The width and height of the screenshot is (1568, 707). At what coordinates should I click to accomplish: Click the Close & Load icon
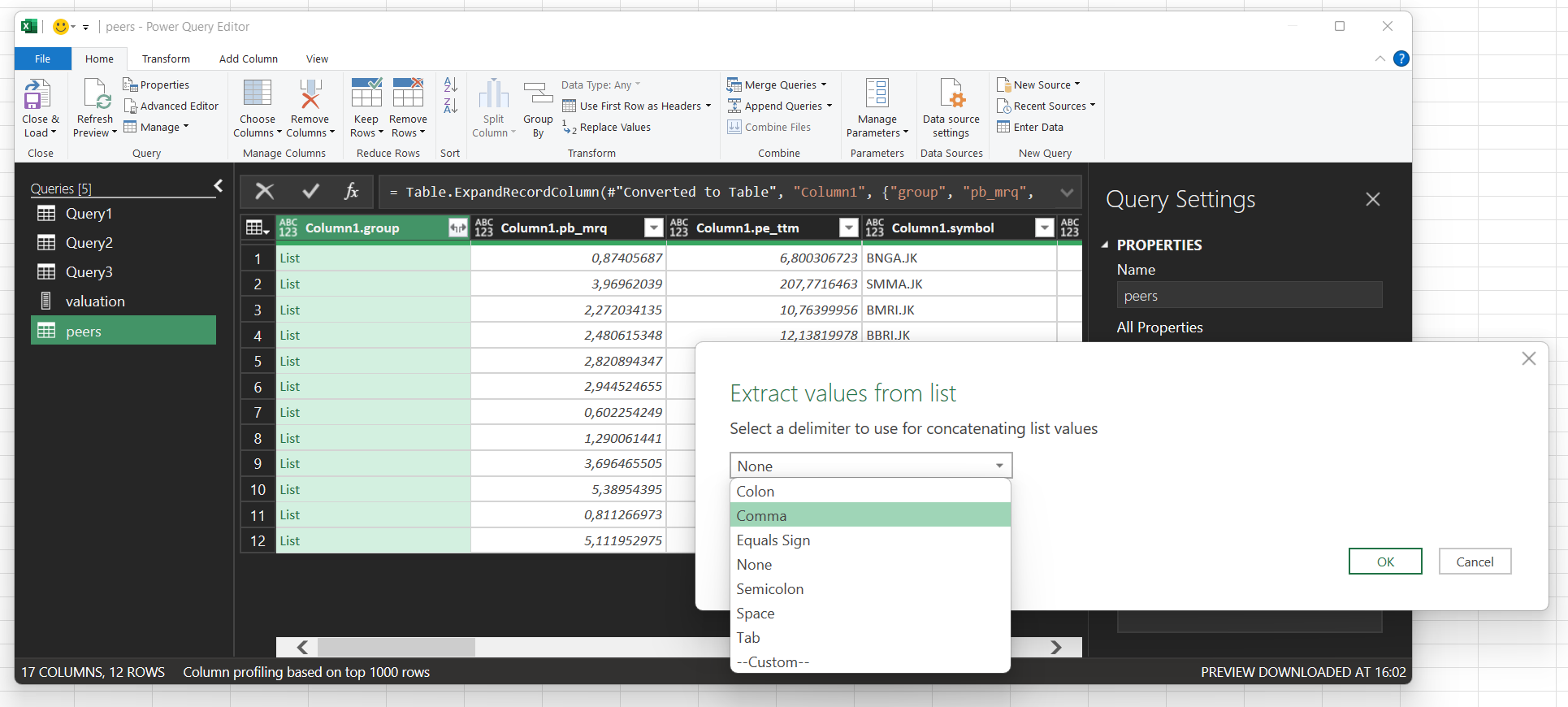pyautogui.click(x=38, y=95)
